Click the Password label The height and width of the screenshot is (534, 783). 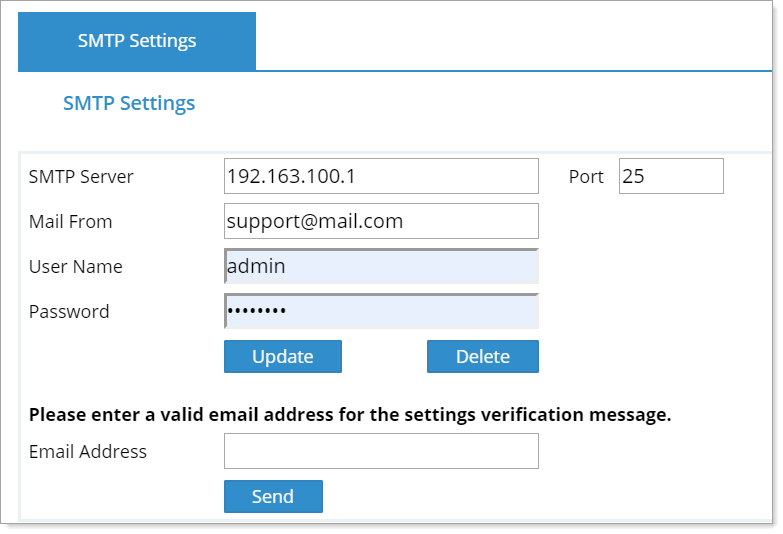click(69, 312)
